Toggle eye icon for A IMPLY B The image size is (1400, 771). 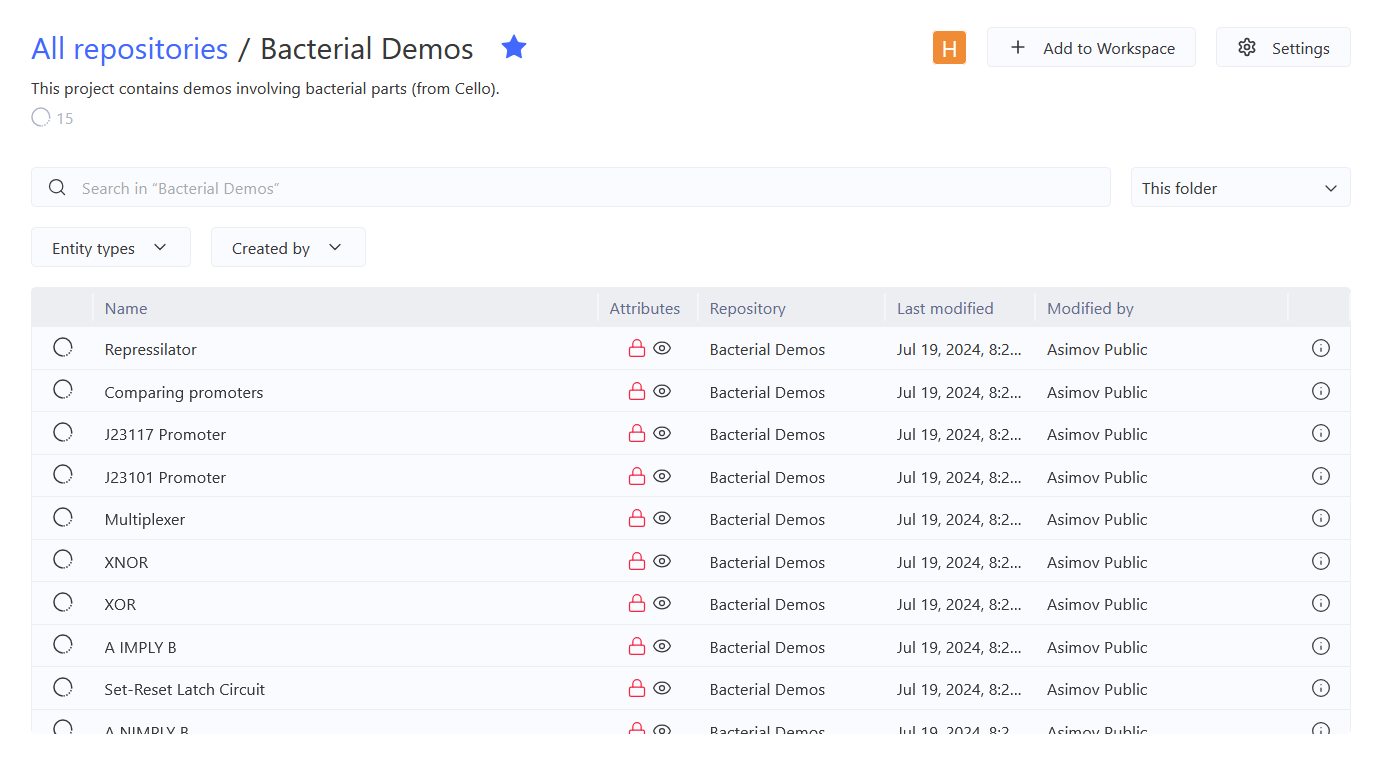pyautogui.click(x=662, y=646)
